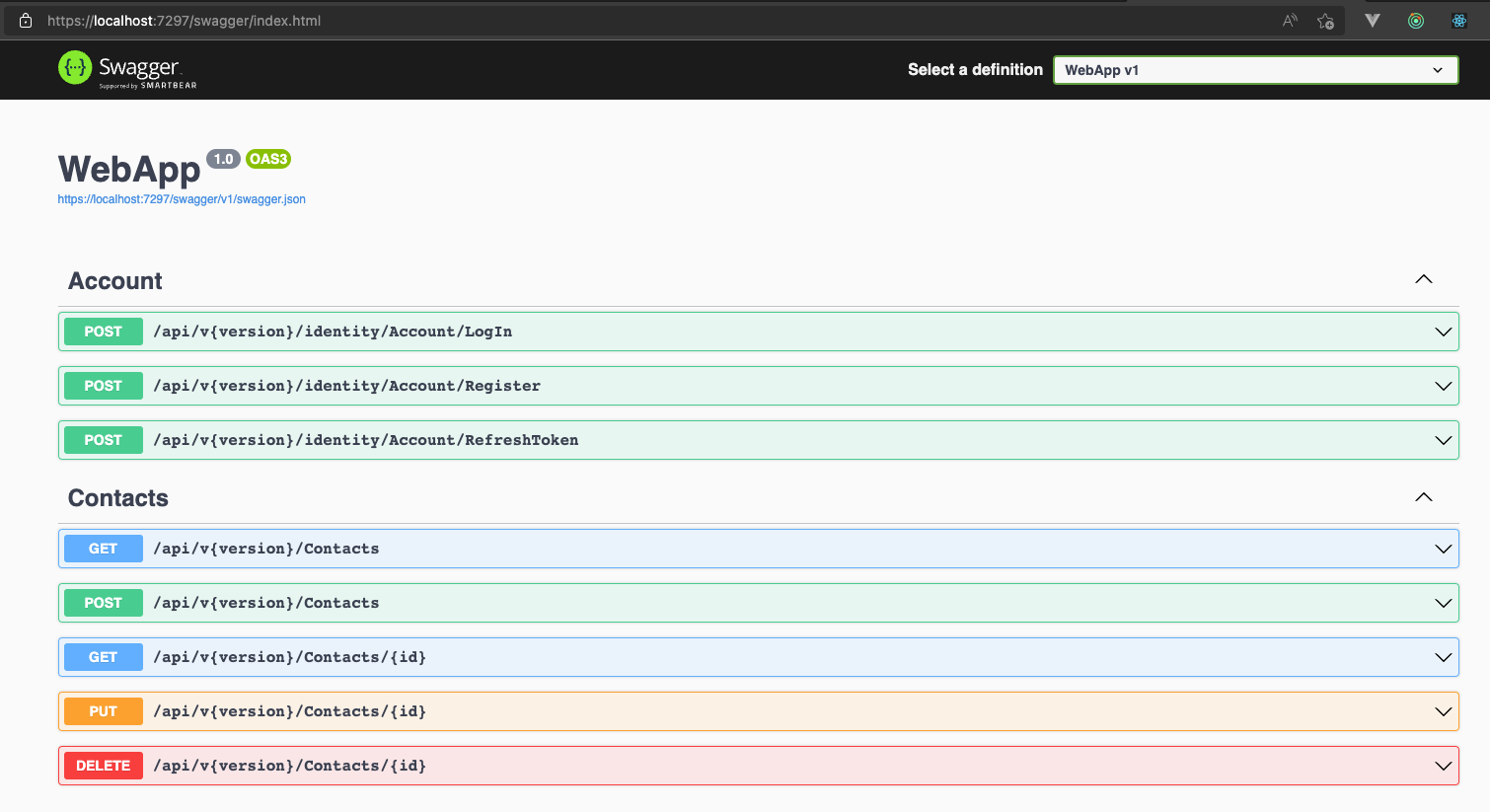Expand the Account/LogIn endpoint arrow
Viewport: 1490px width, 812px height.
[x=1444, y=332]
